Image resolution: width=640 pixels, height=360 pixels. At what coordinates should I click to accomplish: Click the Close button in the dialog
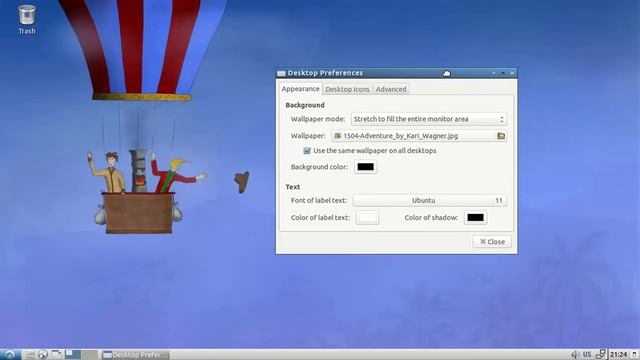click(x=492, y=242)
